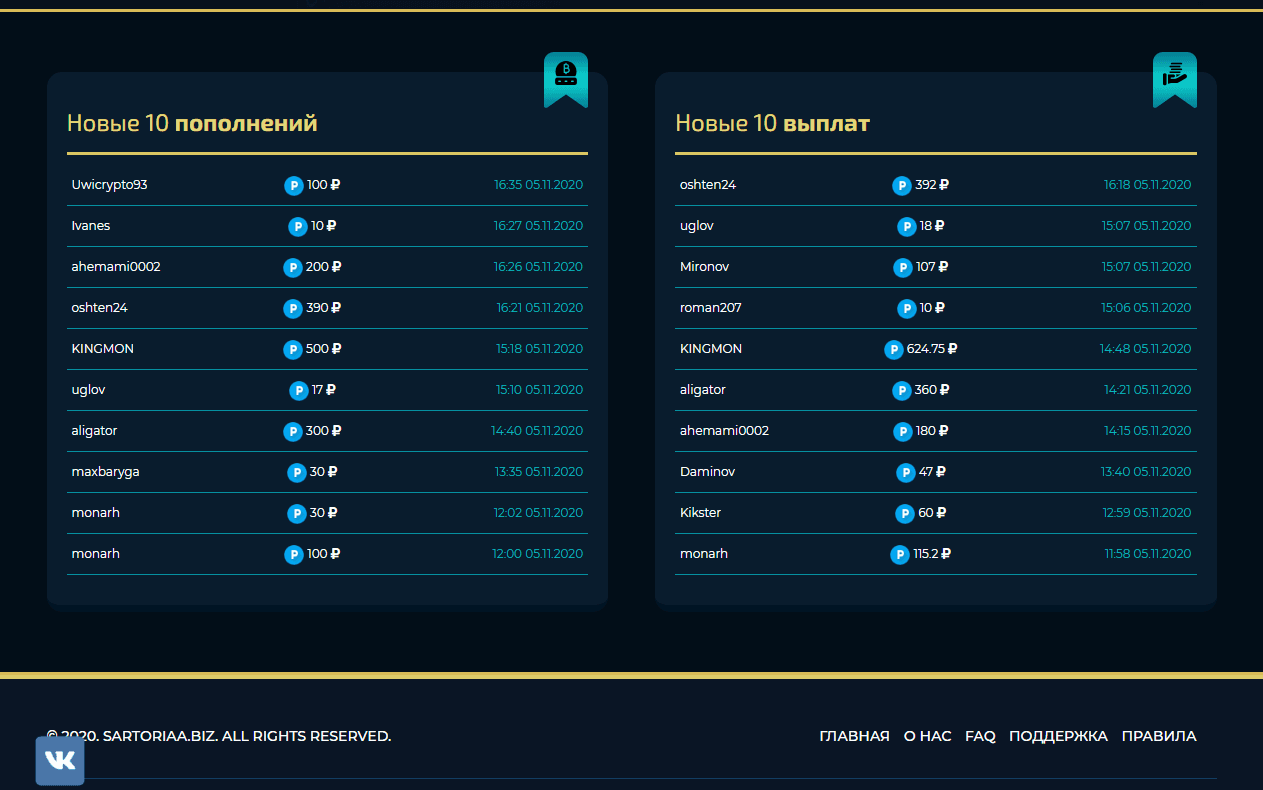
Task: Click Payeer icon beside Uwicrypto93's 100 ₽ deposit
Action: click(x=293, y=185)
